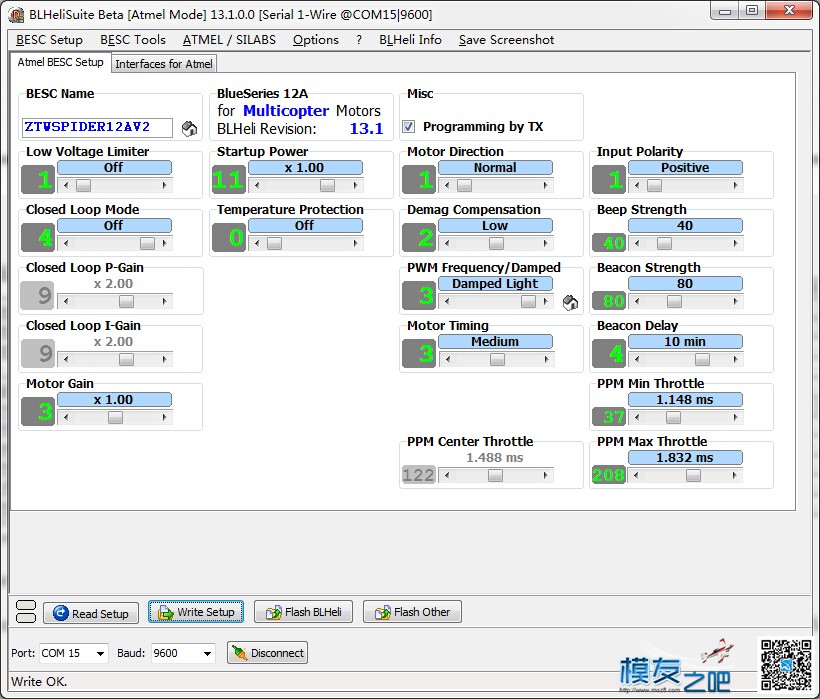The width and height of the screenshot is (820, 699).
Task: Click 'Damped Light' value label
Action: click(x=495, y=283)
